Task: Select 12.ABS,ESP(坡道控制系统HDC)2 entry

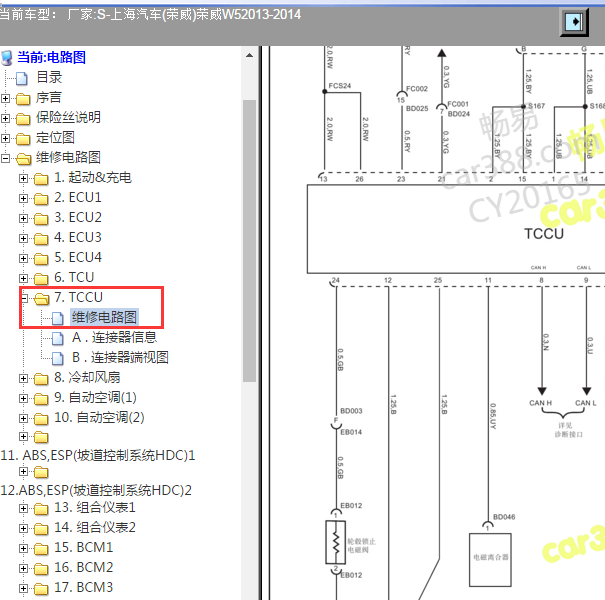Action: pyautogui.click(x=96, y=490)
